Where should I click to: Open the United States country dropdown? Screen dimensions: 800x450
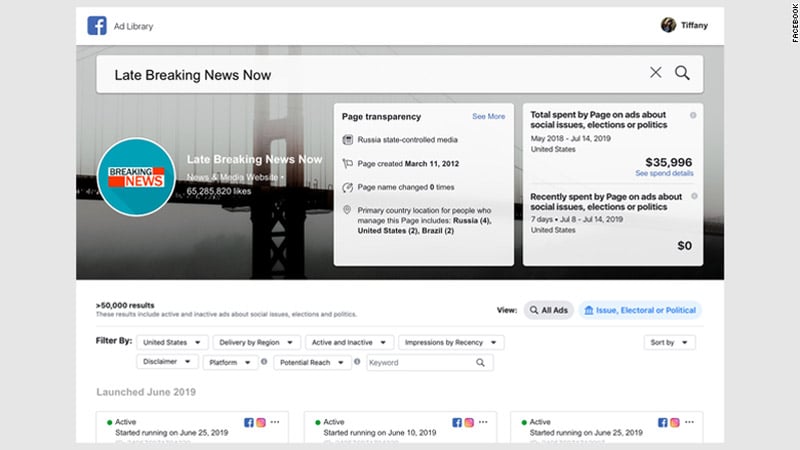pos(172,343)
